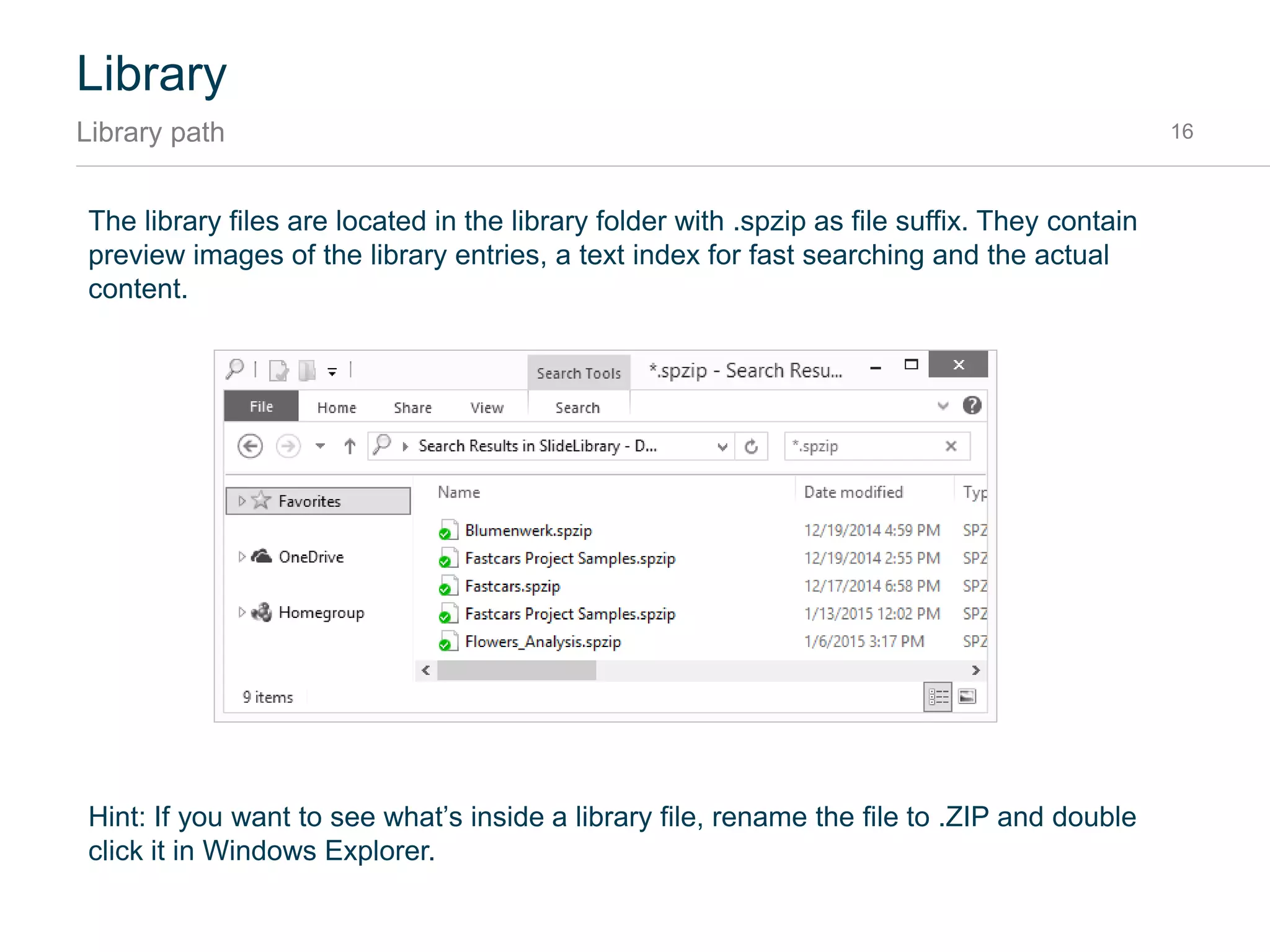The height and width of the screenshot is (952, 1270).
Task: Switch to the Share ribbon tab
Action: click(412, 408)
